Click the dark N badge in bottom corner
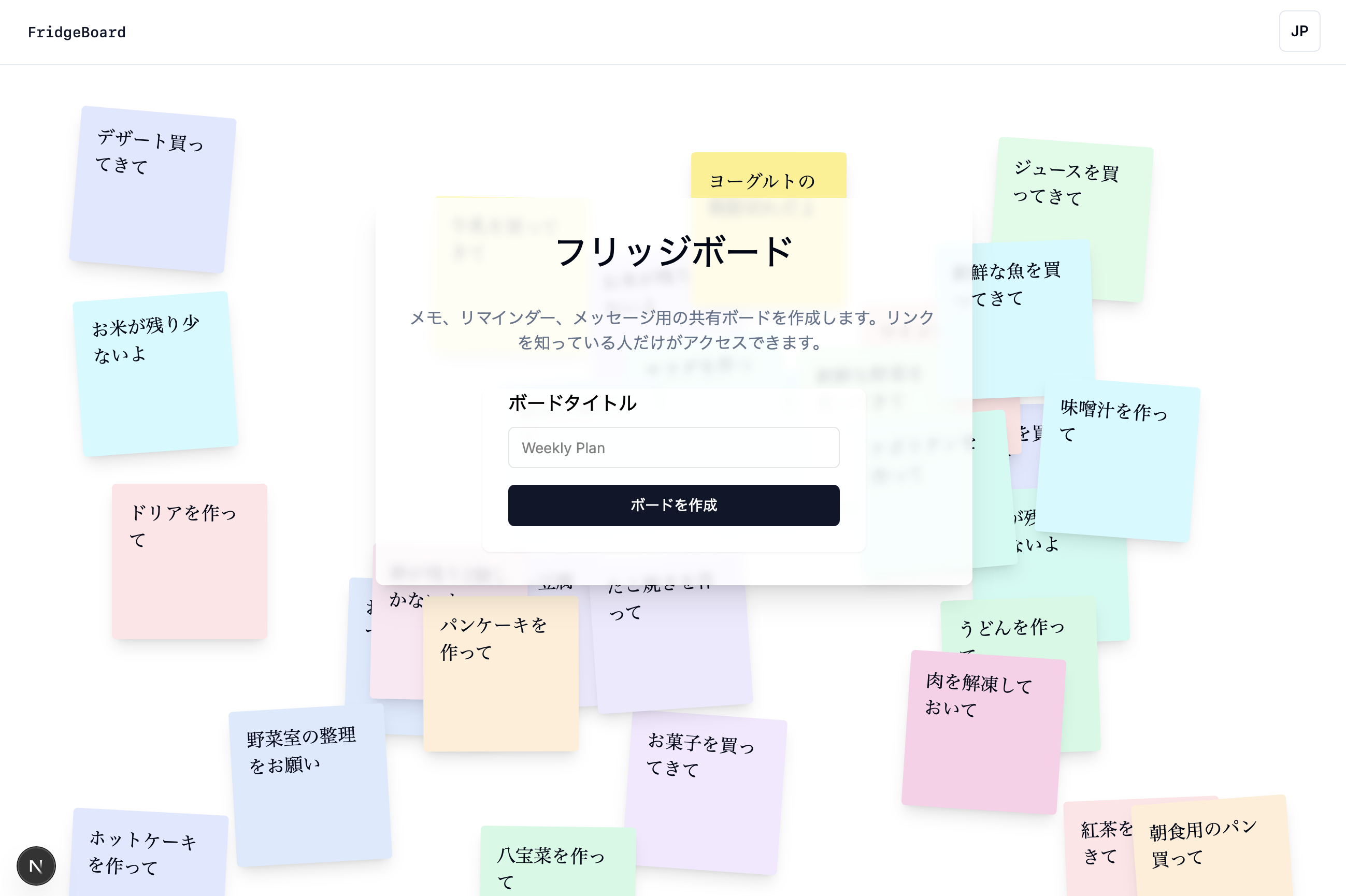Image resolution: width=1346 pixels, height=896 pixels. [x=36, y=865]
